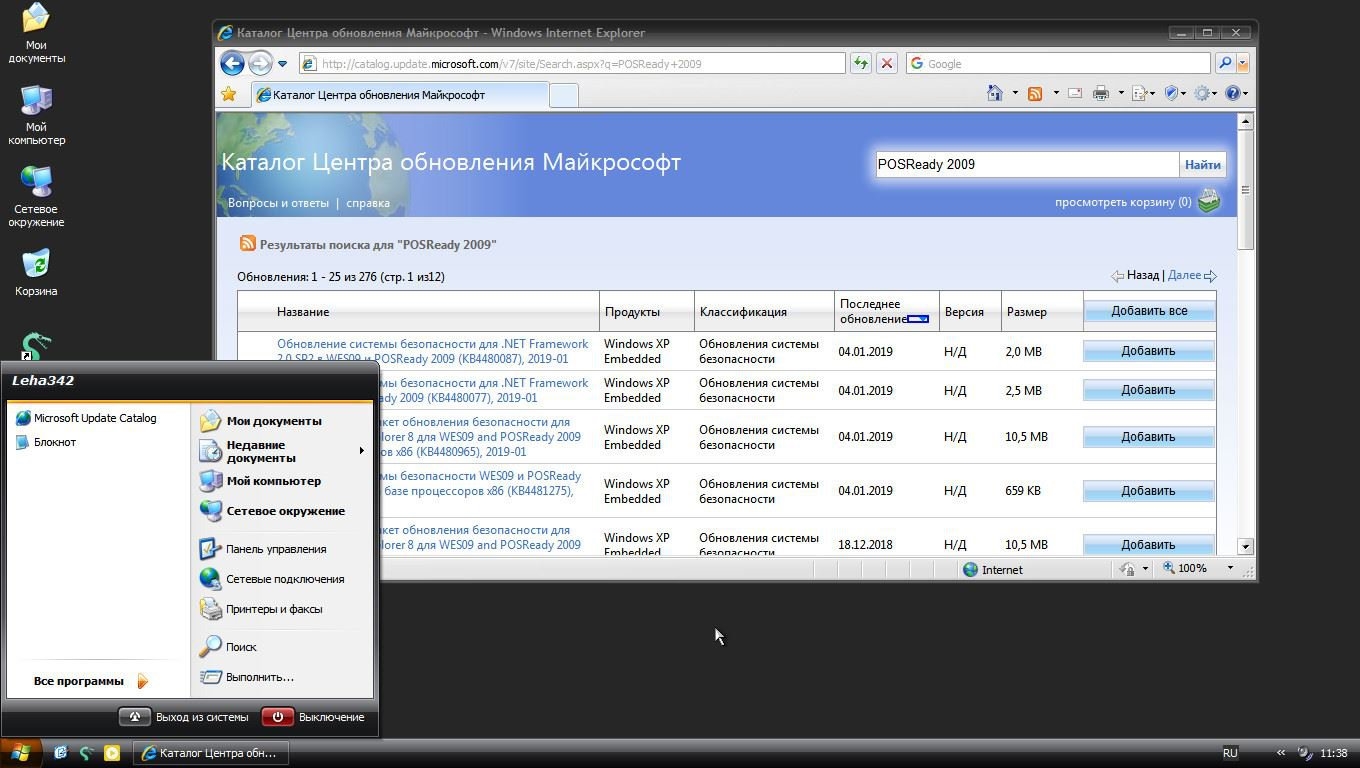The image size is (1360, 768).
Task: Expand Недавние документы submenu
Action: (283, 451)
